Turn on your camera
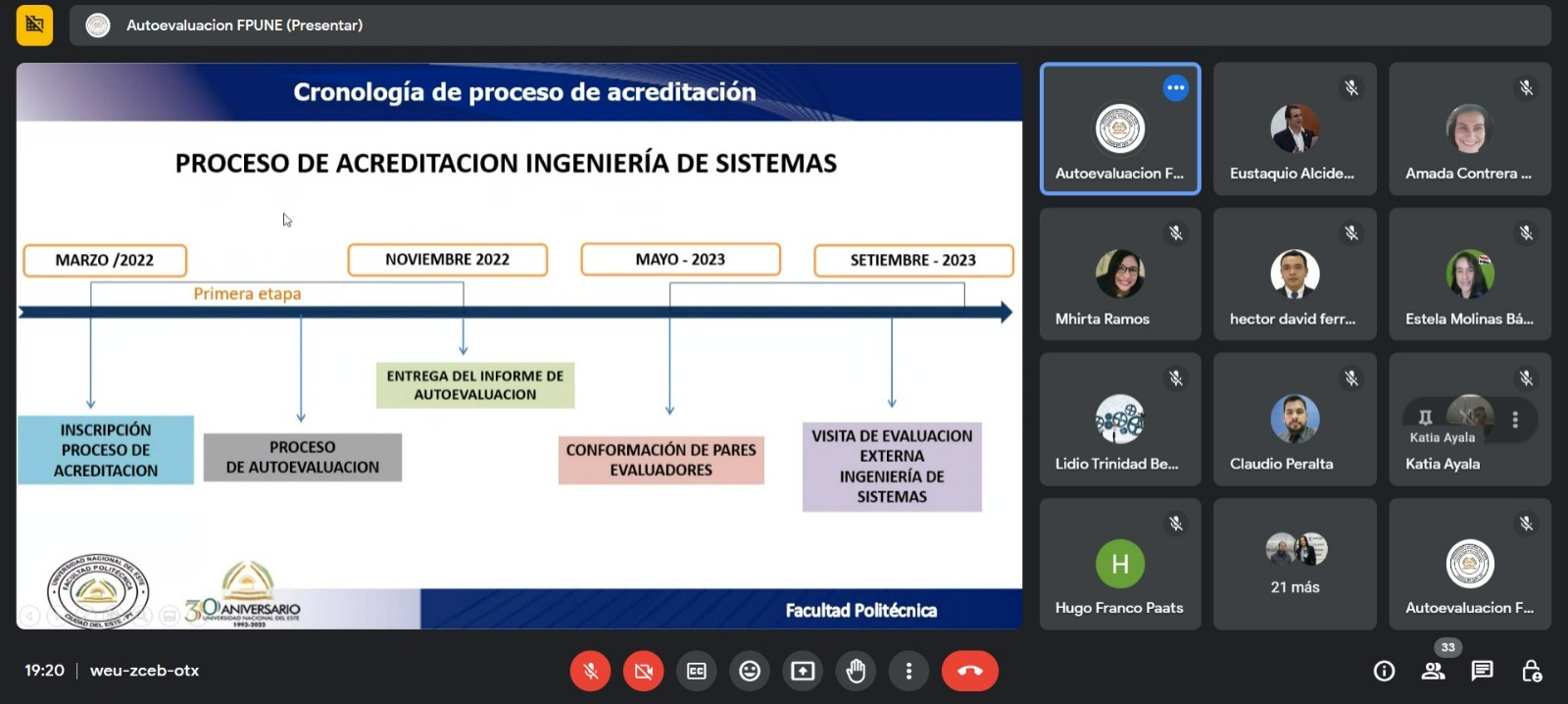1568x704 pixels. point(644,671)
